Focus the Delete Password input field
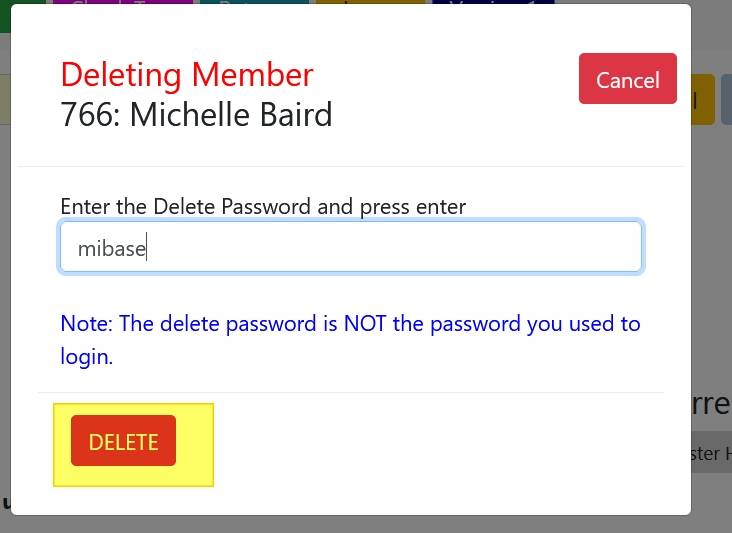Image resolution: width=732 pixels, height=533 pixels. click(350, 247)
